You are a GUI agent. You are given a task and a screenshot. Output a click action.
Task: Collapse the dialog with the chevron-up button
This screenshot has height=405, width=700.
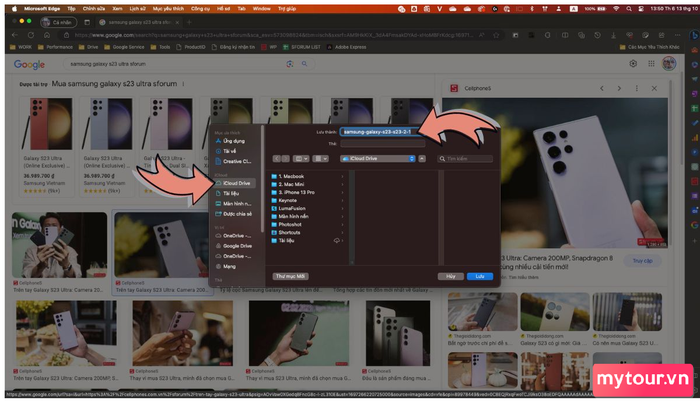(422, 159)
